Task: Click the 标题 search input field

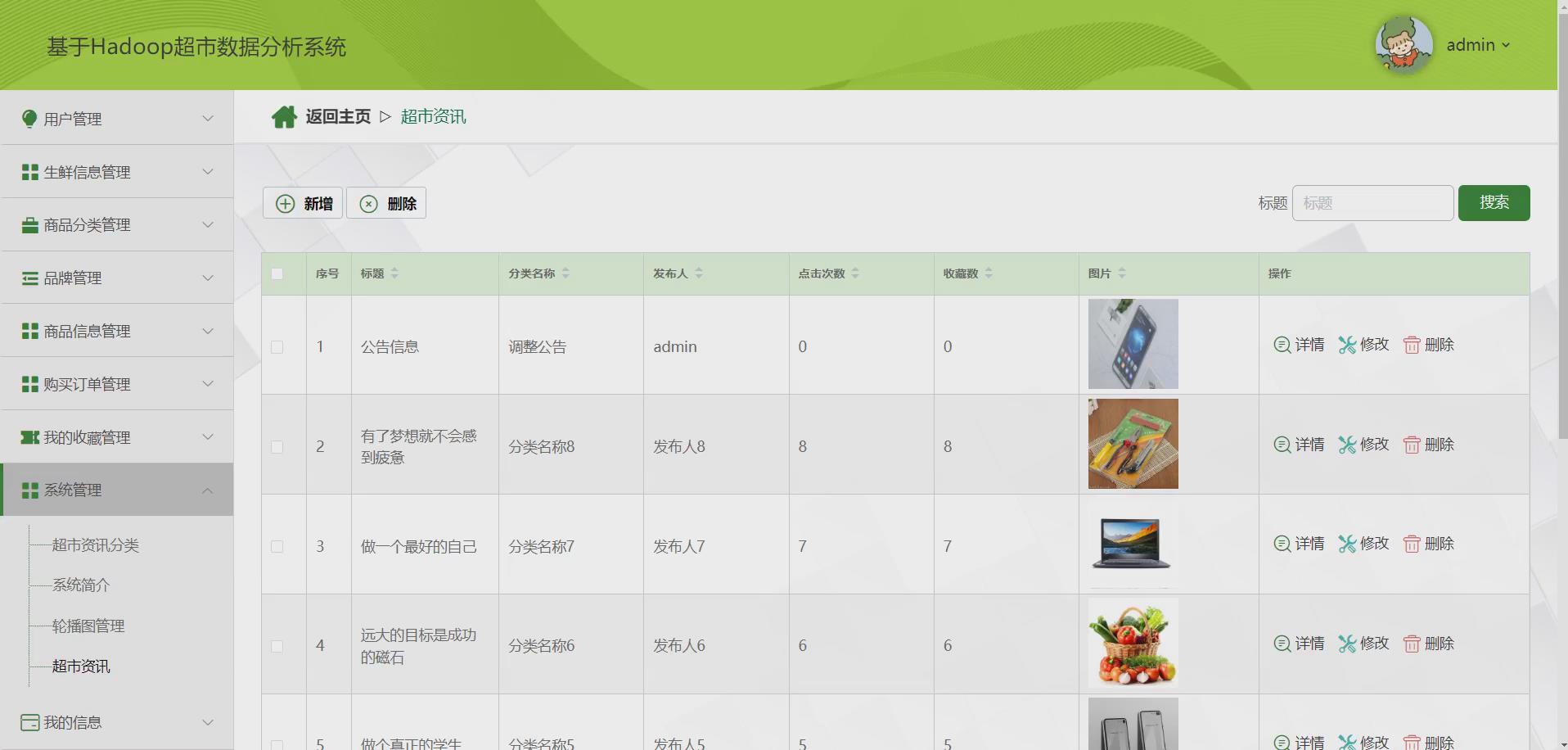Action: tap(1372, 203)
